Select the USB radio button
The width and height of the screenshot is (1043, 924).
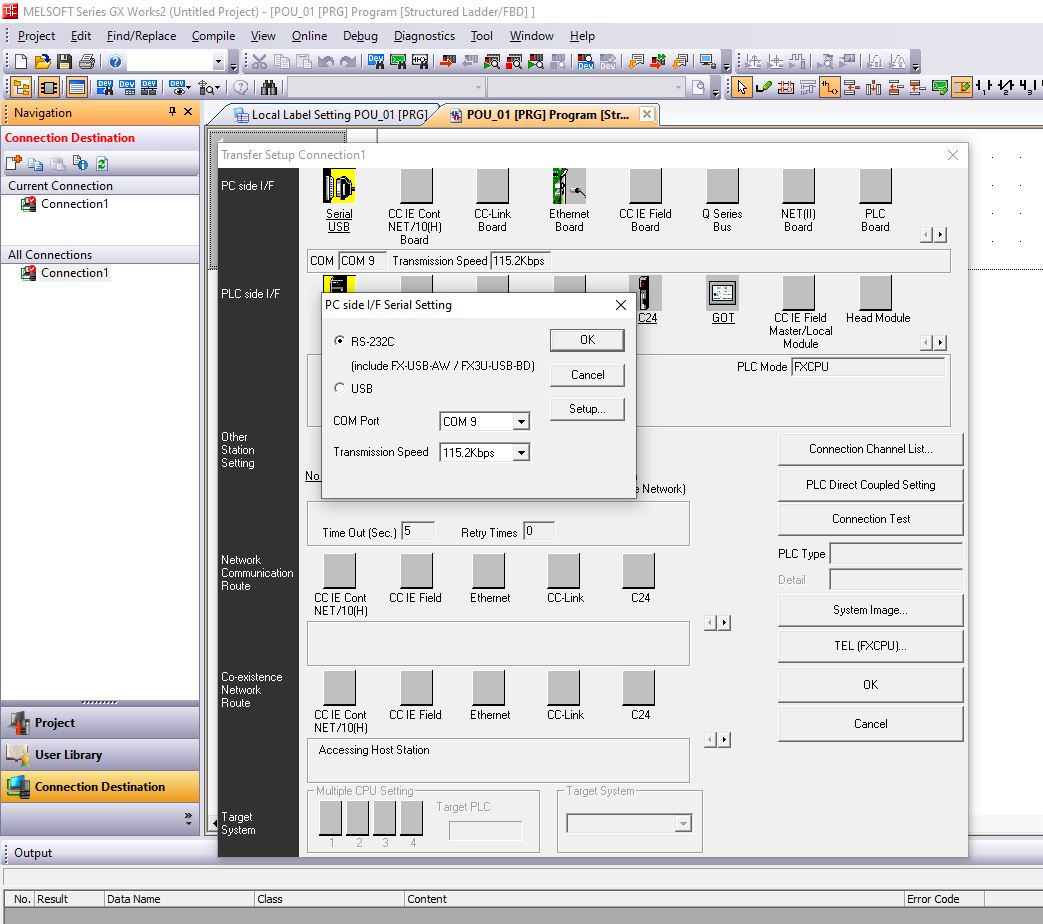click(x=340, y=388)
